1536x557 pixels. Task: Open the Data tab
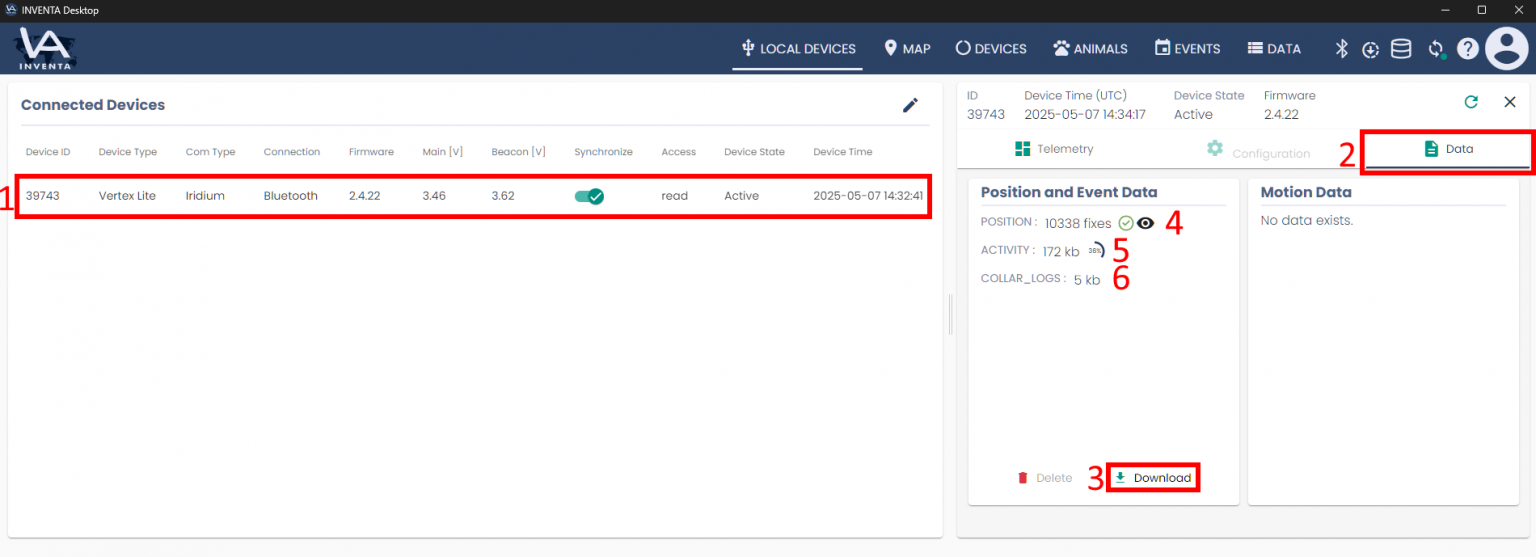coord(1448,149)
